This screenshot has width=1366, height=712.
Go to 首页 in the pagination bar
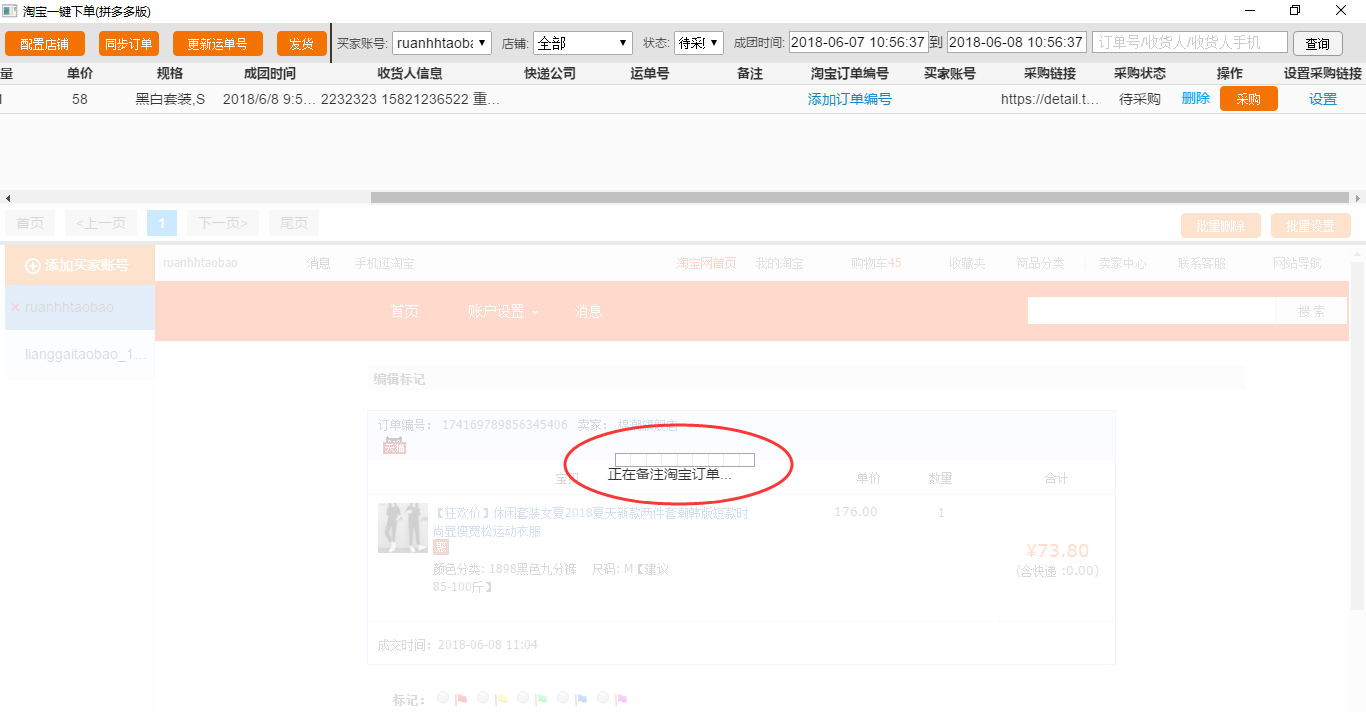point(30,223)
